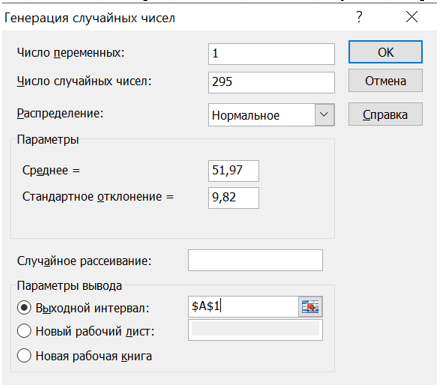Screen dimensions: 441x388
Task: Open help via the Справка button
Action: point(385,114)
